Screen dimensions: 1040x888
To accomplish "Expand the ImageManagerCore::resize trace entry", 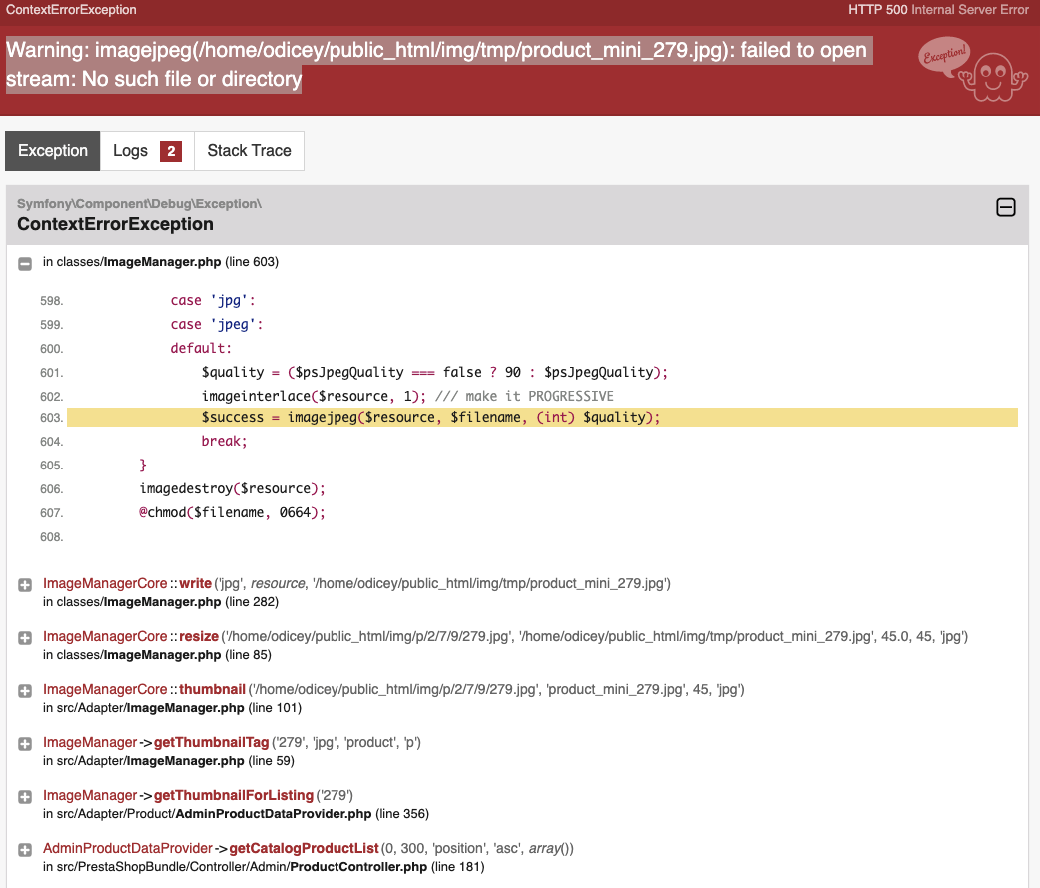I will click(25, 638).
